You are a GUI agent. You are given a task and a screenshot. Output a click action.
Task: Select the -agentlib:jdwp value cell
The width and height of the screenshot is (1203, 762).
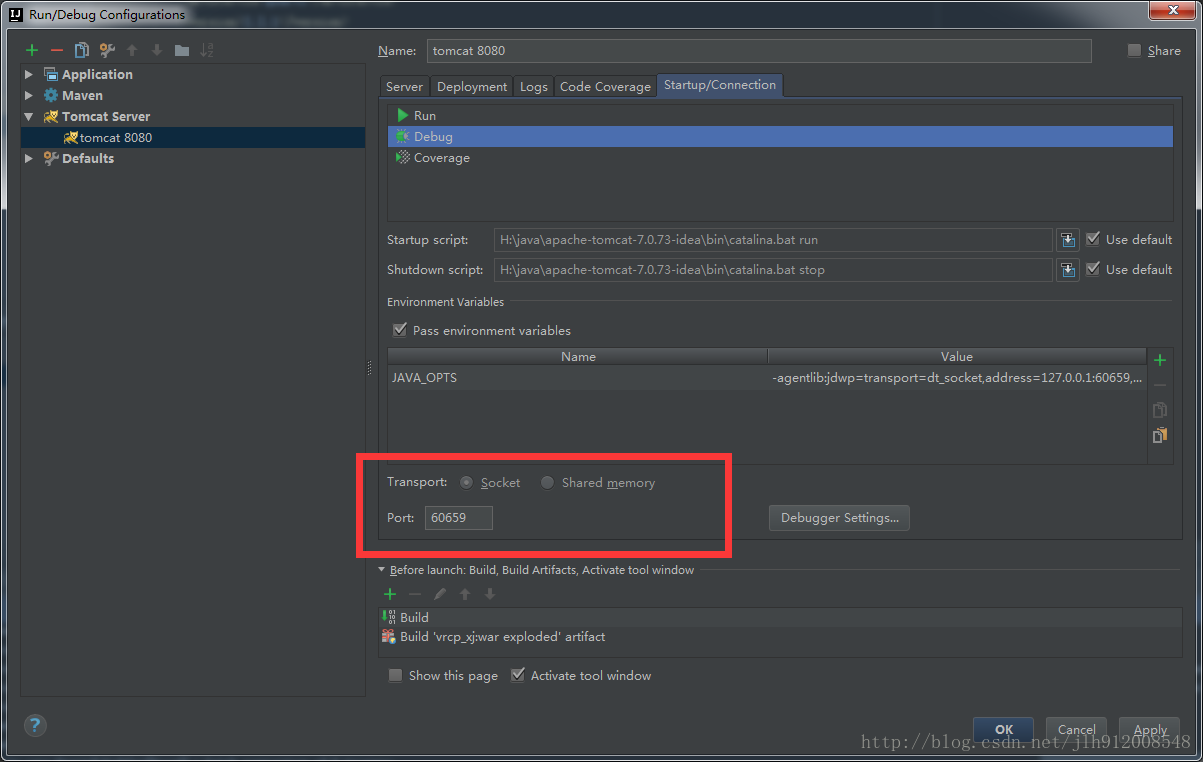(957, 378)
